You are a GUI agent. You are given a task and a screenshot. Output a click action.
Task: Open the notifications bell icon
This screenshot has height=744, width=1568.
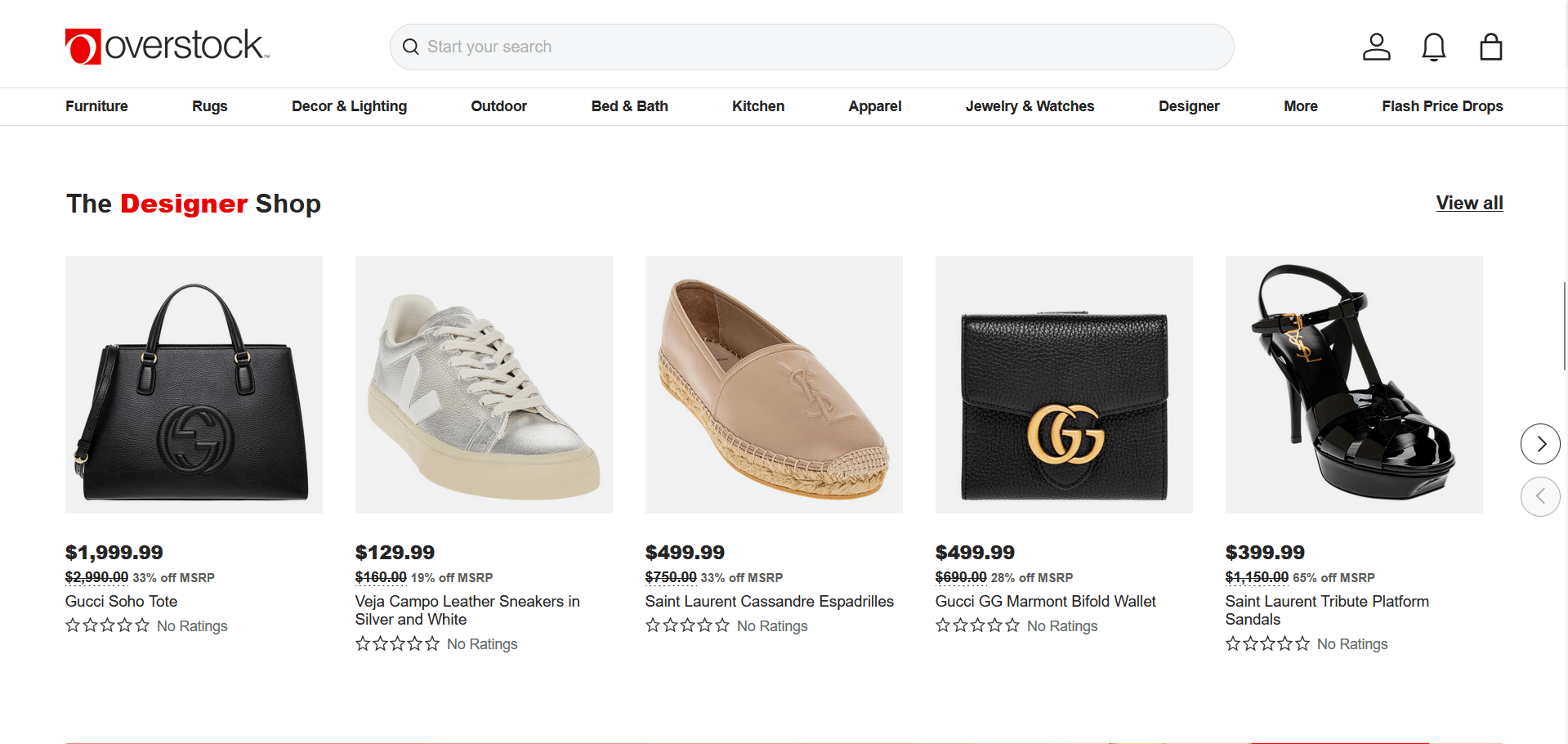[1433, 47]
